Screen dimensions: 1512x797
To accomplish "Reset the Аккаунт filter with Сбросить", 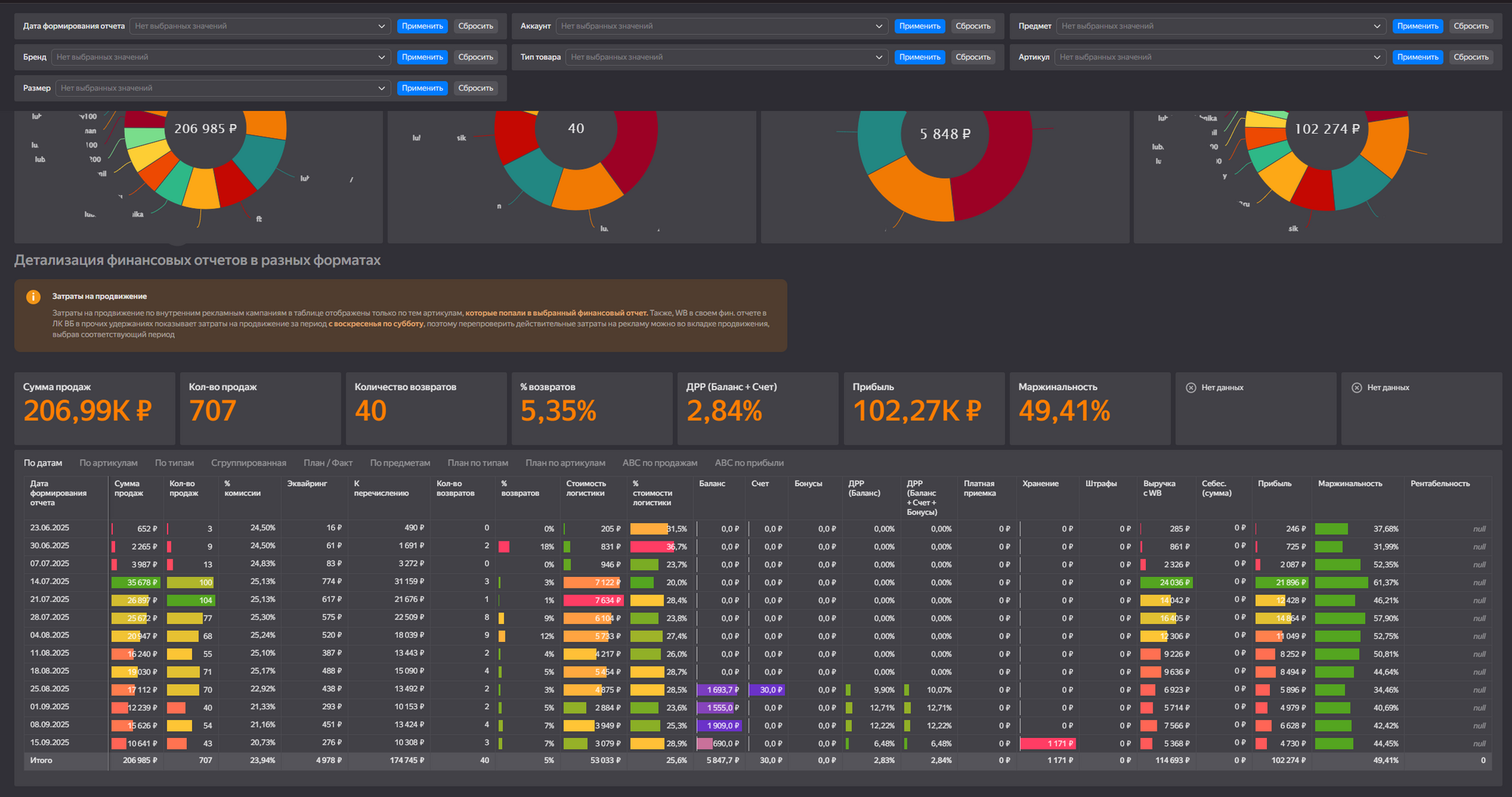I will 973,27.
